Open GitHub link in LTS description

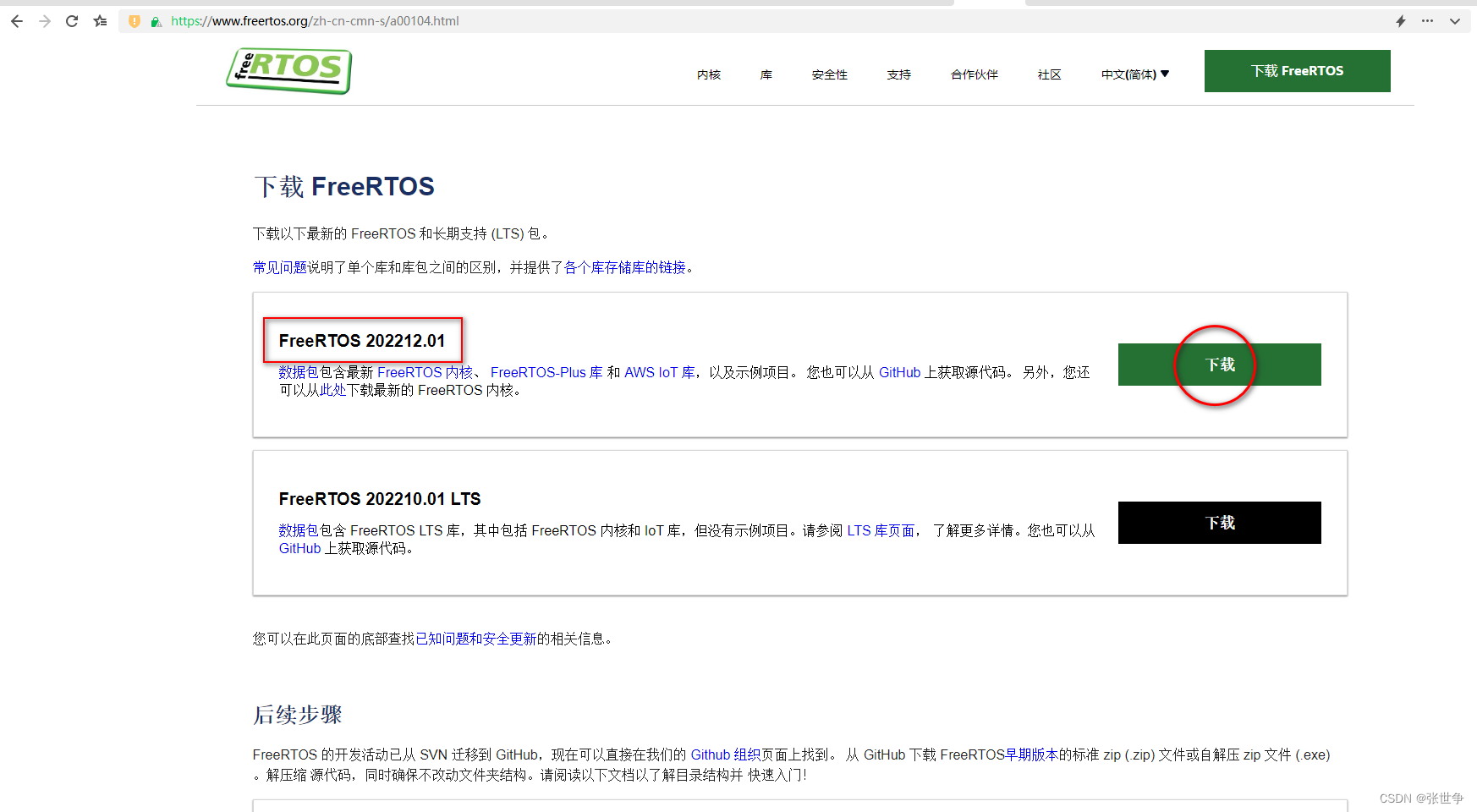point(300,548)
